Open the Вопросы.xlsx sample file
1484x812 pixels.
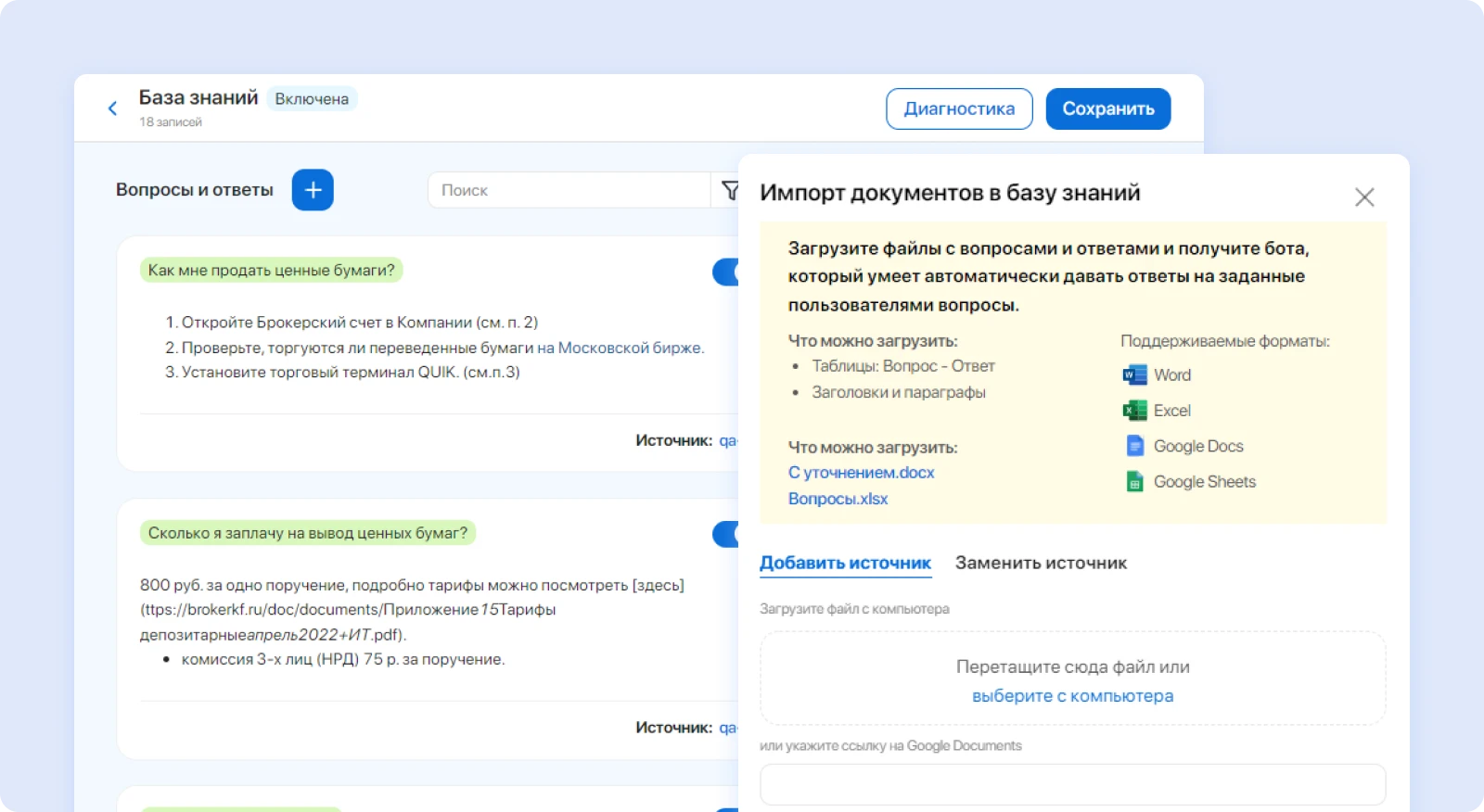(x=838, y=499)
